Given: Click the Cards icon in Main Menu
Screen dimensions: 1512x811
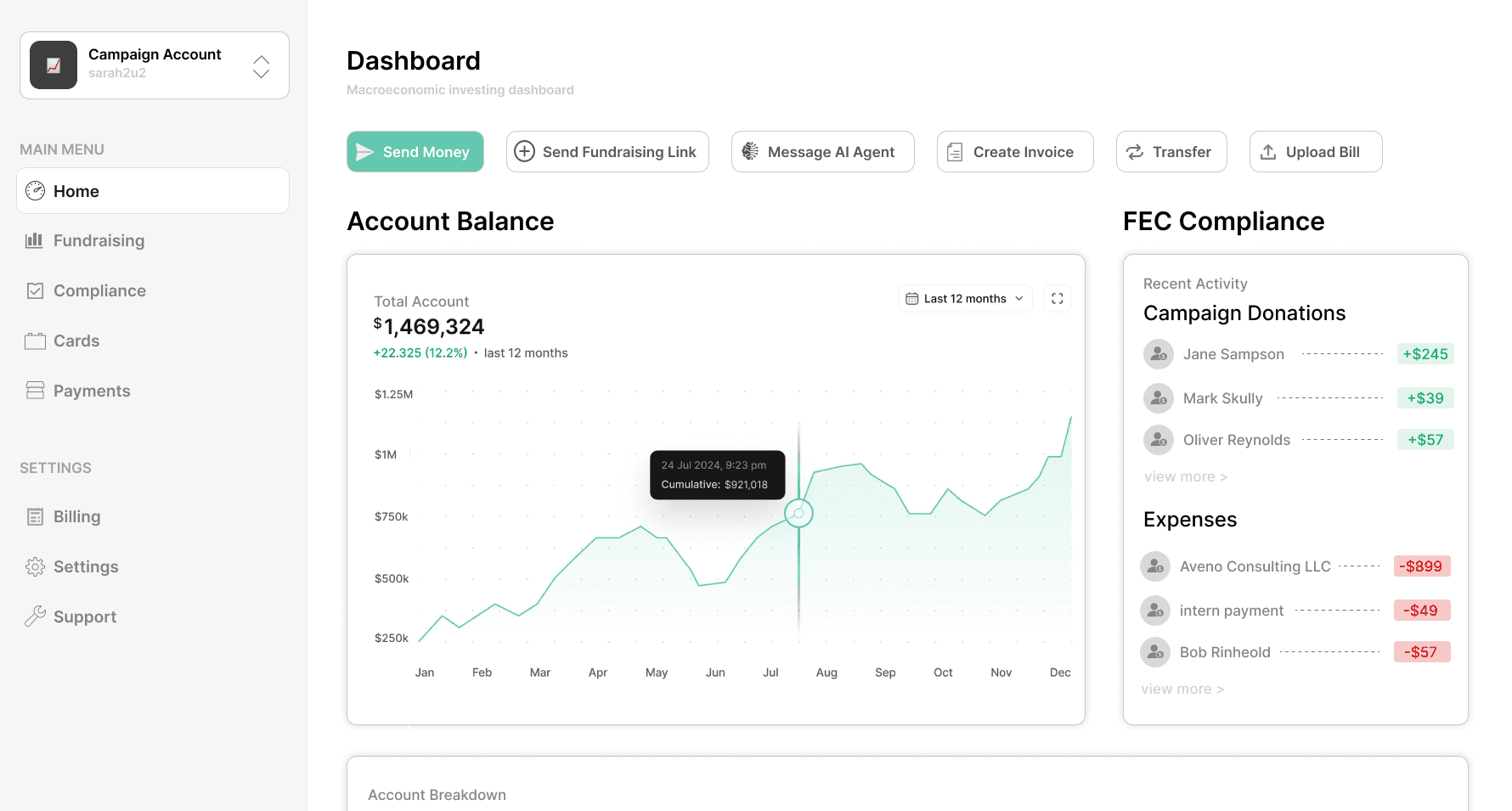Looking at the screenshot, I should [x=35, y=340].
